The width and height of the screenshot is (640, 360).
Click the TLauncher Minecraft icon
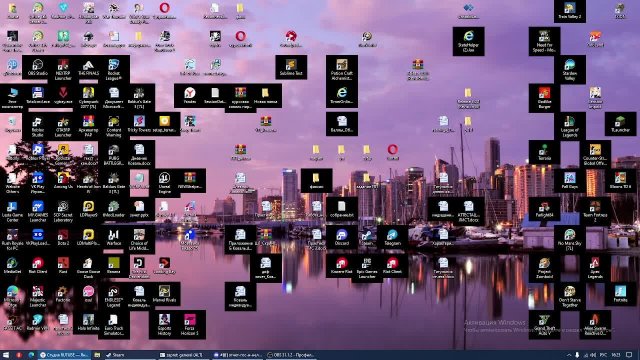point(620,124)
